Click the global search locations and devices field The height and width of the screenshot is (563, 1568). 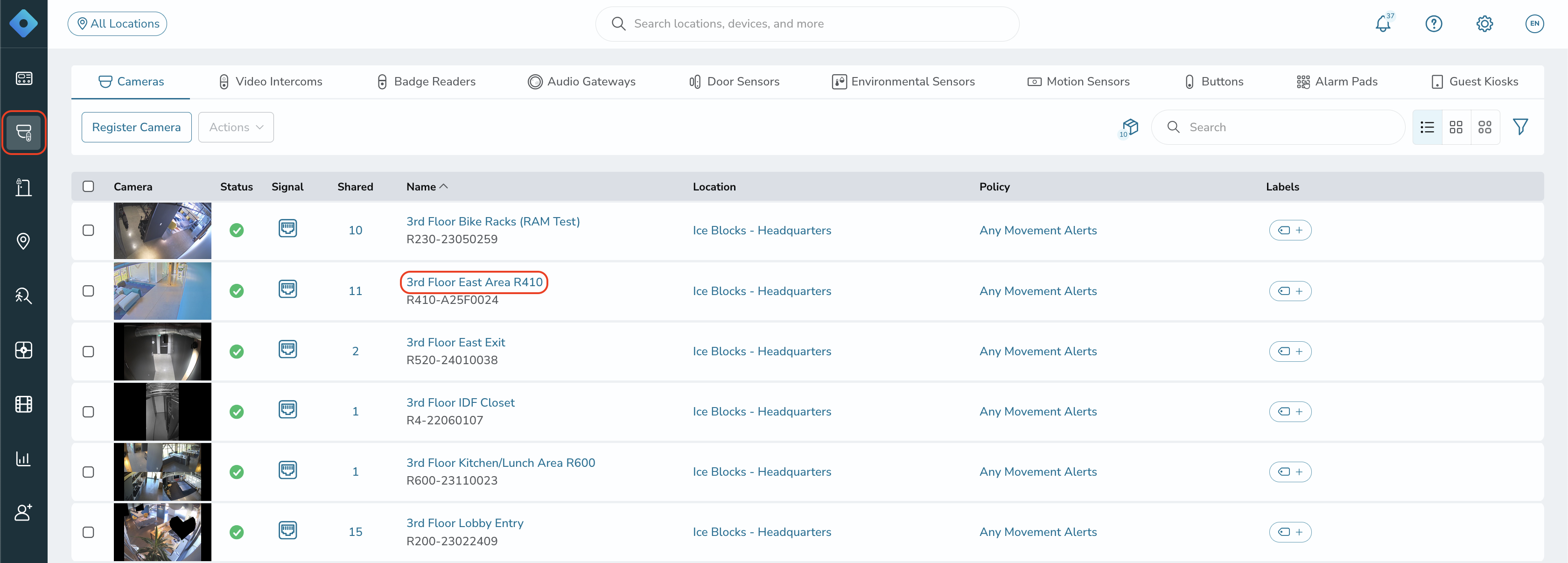pos(807,24)
